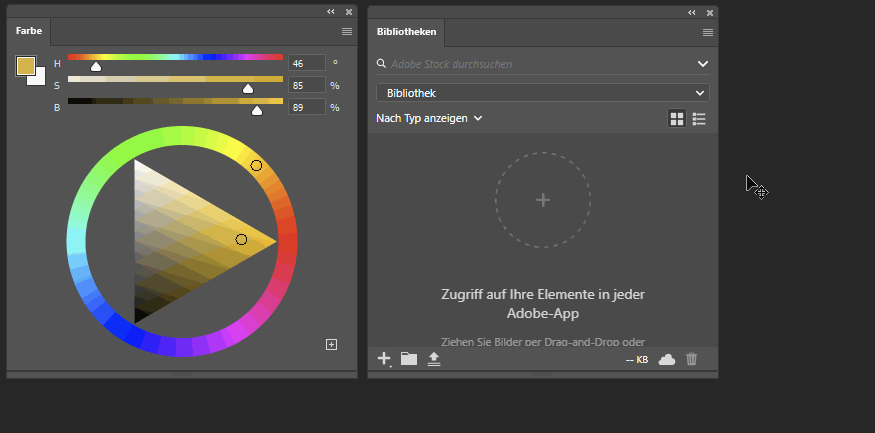
Task: Switch to grid view of library items
Action: (x=677, y=119)
